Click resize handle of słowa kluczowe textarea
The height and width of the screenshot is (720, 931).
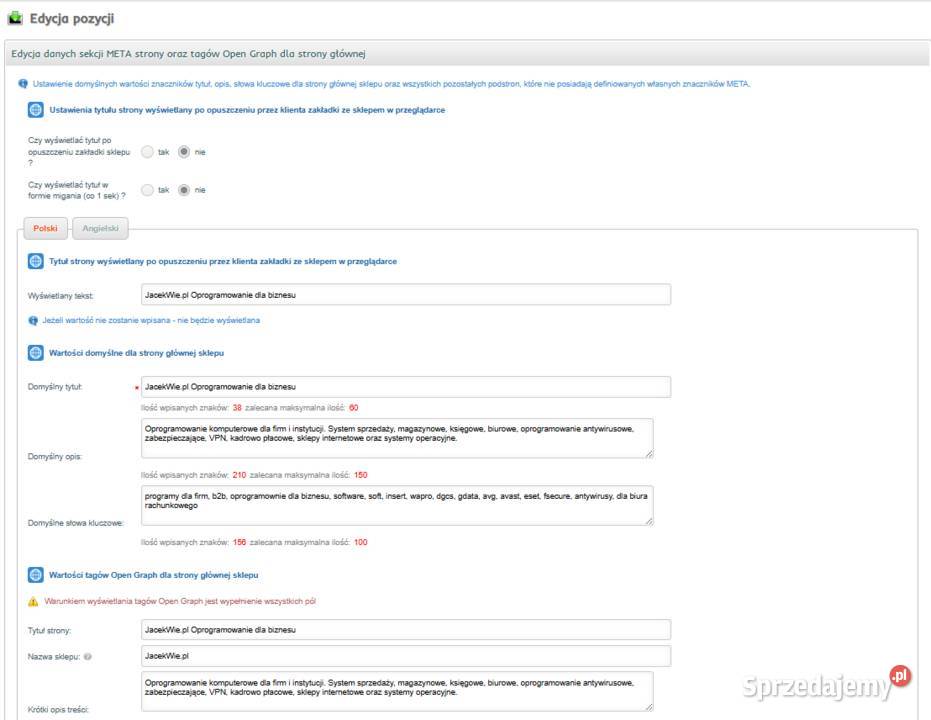click(x=649, y=521)
